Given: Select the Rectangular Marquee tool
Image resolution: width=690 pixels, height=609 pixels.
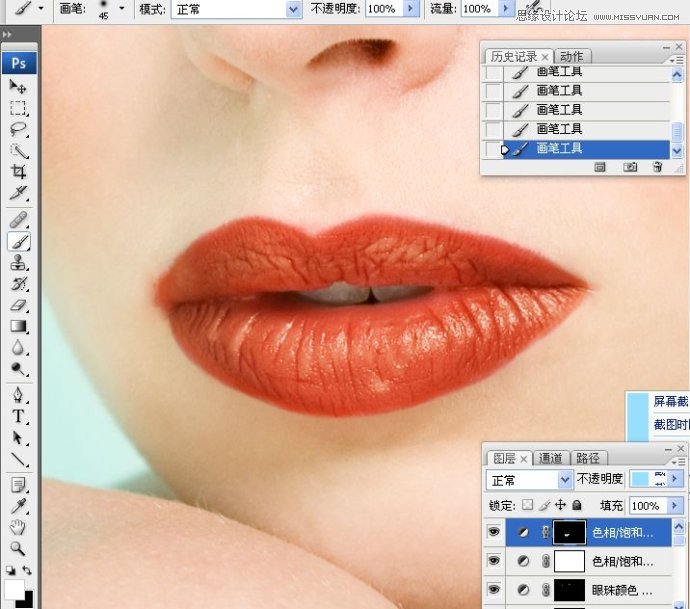Looking at the screenshot, I should pyautogui.click(x=18, y=108).
